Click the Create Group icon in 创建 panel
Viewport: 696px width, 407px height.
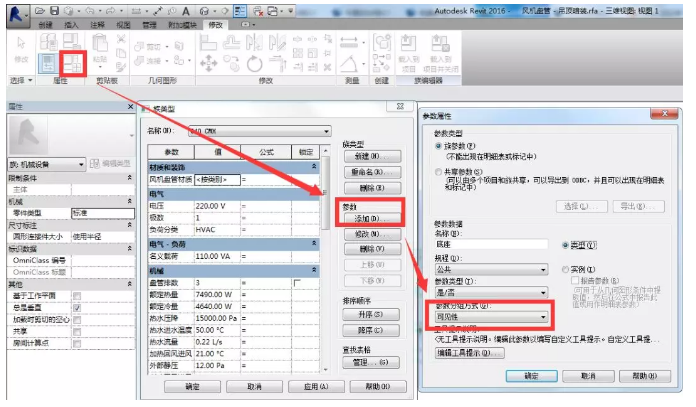coord(382,43)
